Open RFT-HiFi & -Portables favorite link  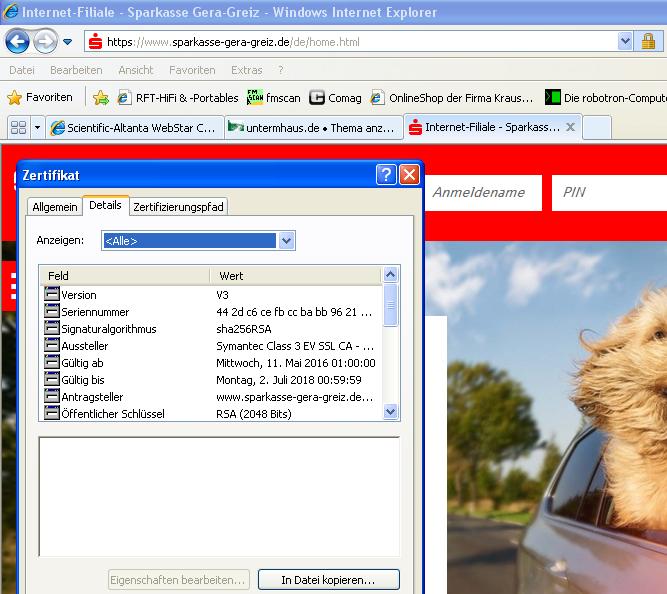(178, 98)
